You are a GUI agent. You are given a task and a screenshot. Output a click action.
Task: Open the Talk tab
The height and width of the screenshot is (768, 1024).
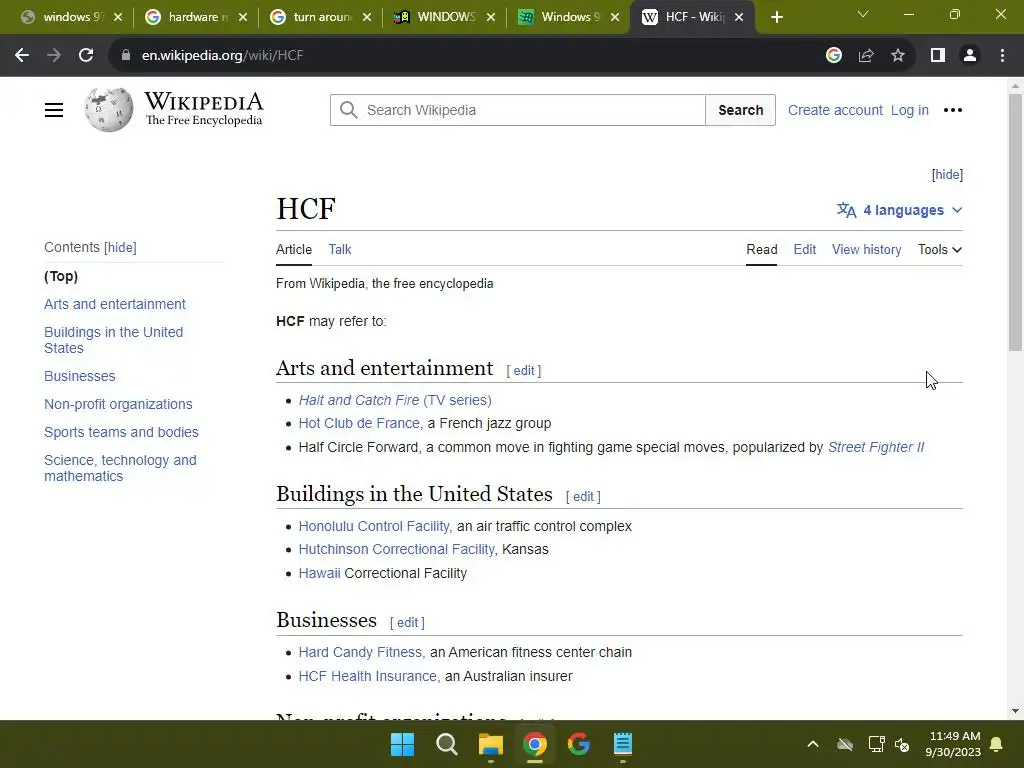pyautogui.click(x=340, y=249)
